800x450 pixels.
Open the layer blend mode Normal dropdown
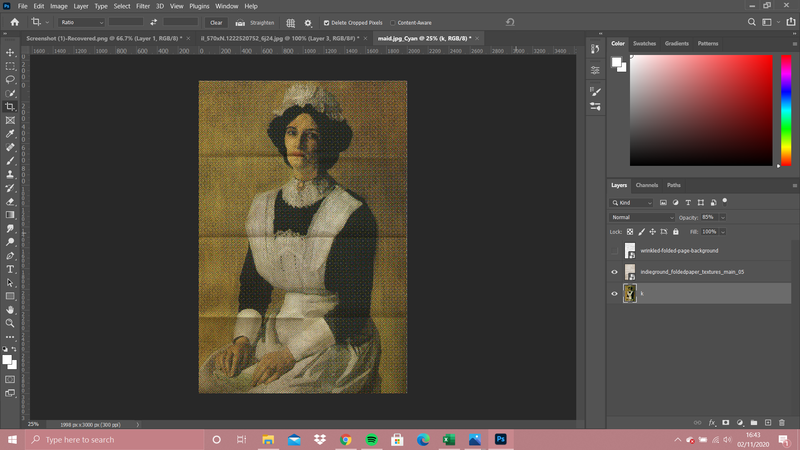pyautogui.click(x=642, y=217)
